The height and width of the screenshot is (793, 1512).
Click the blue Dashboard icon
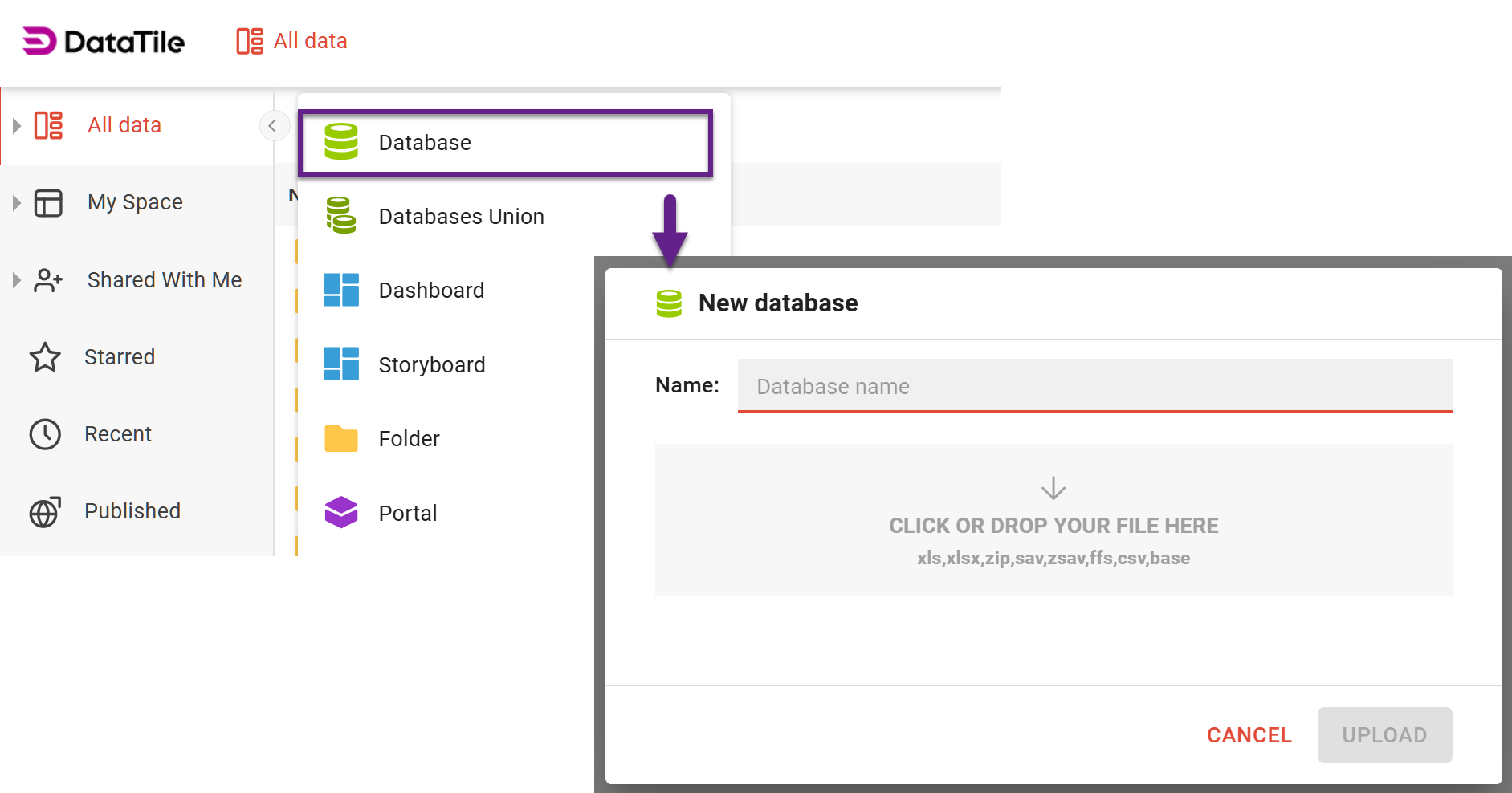tap(341, 290)
